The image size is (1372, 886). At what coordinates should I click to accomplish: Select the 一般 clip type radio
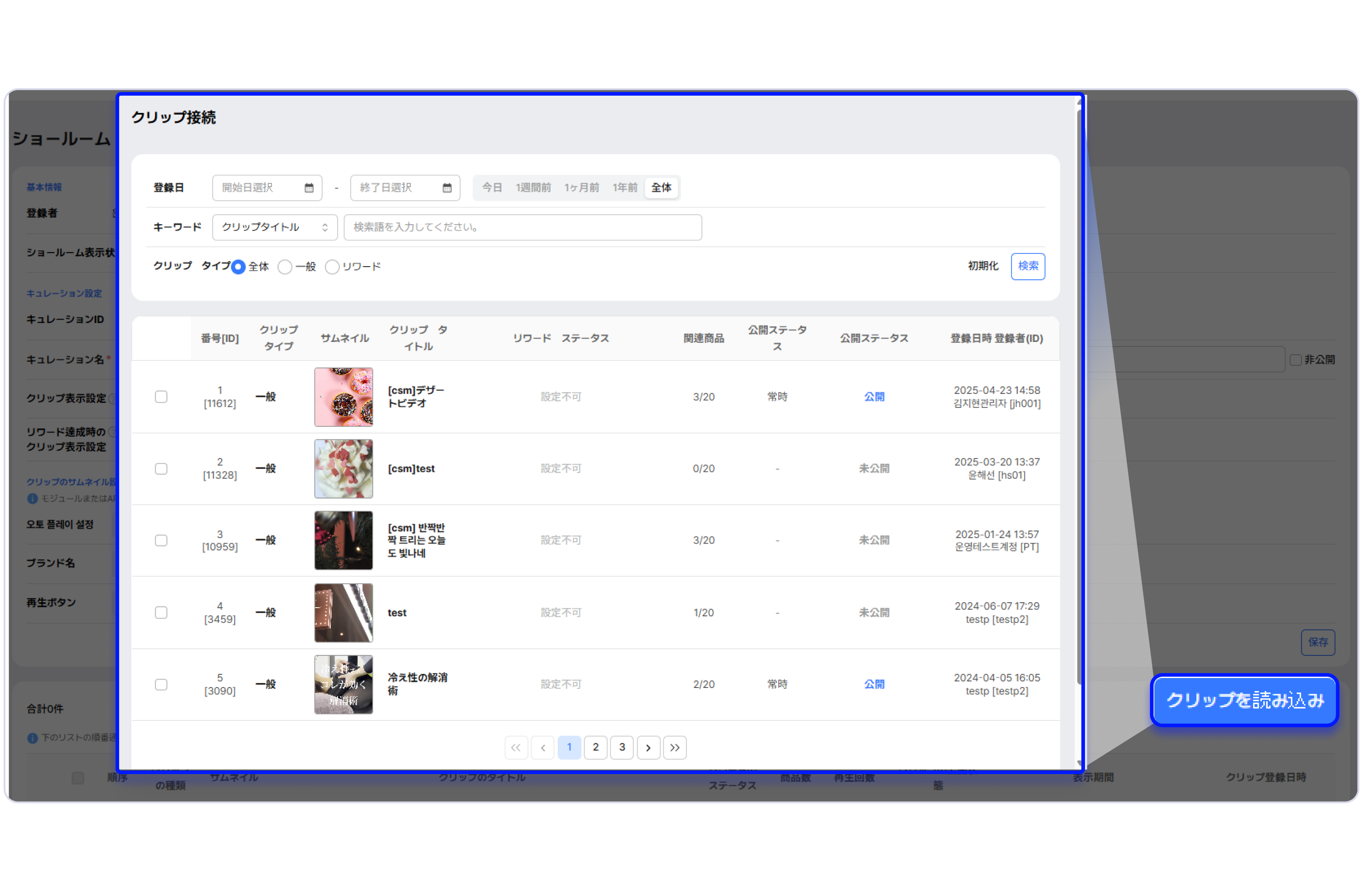(285, 267)
